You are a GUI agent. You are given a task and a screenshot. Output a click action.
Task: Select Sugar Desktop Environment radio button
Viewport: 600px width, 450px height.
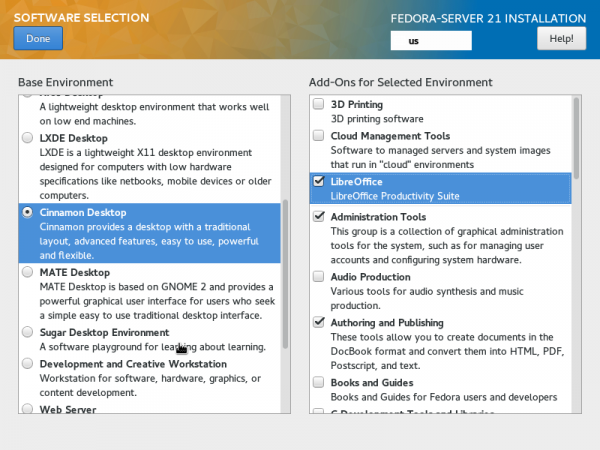pyautogui.click(x=28, y=332)
